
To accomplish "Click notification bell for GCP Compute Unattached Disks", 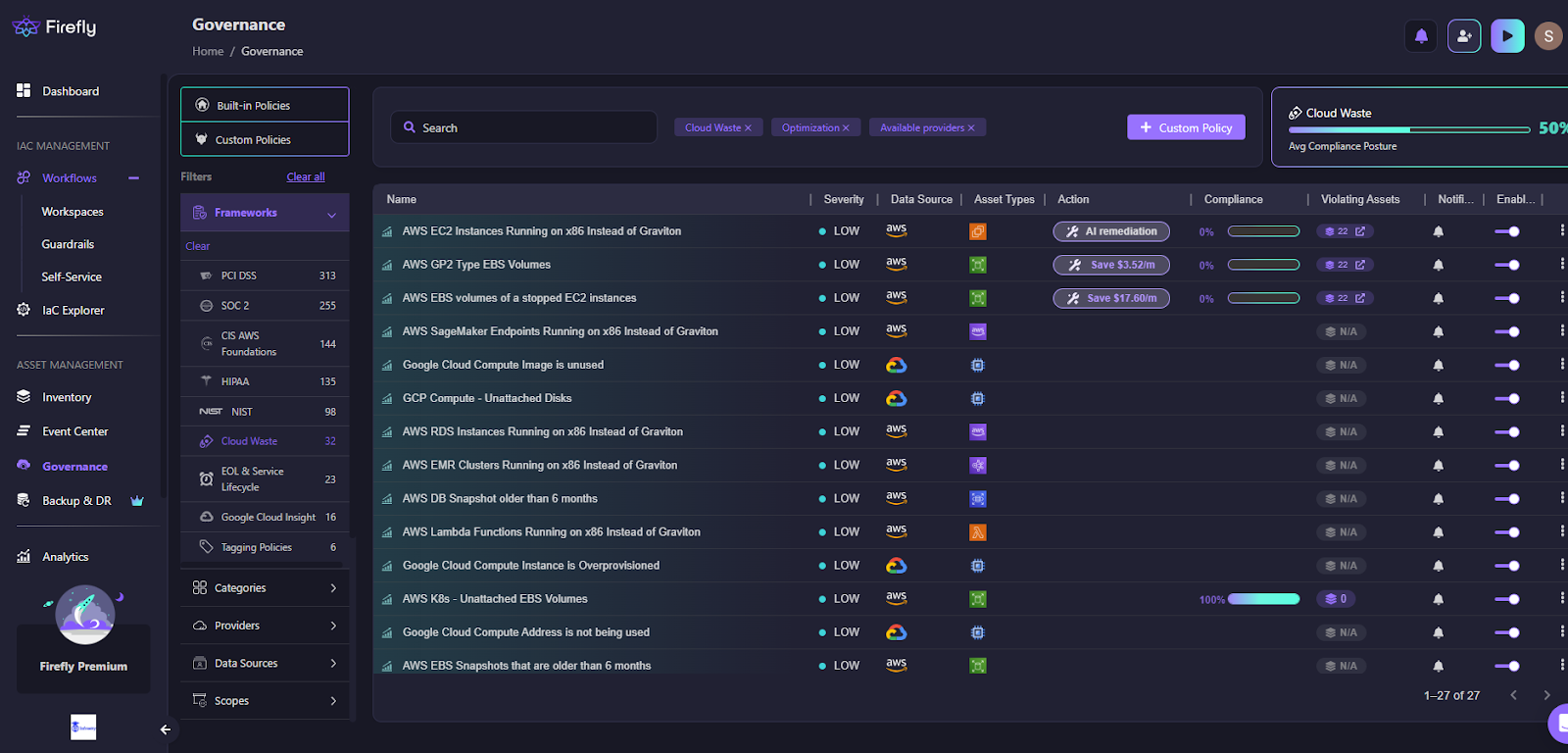I will click(x=1438, y=399).
